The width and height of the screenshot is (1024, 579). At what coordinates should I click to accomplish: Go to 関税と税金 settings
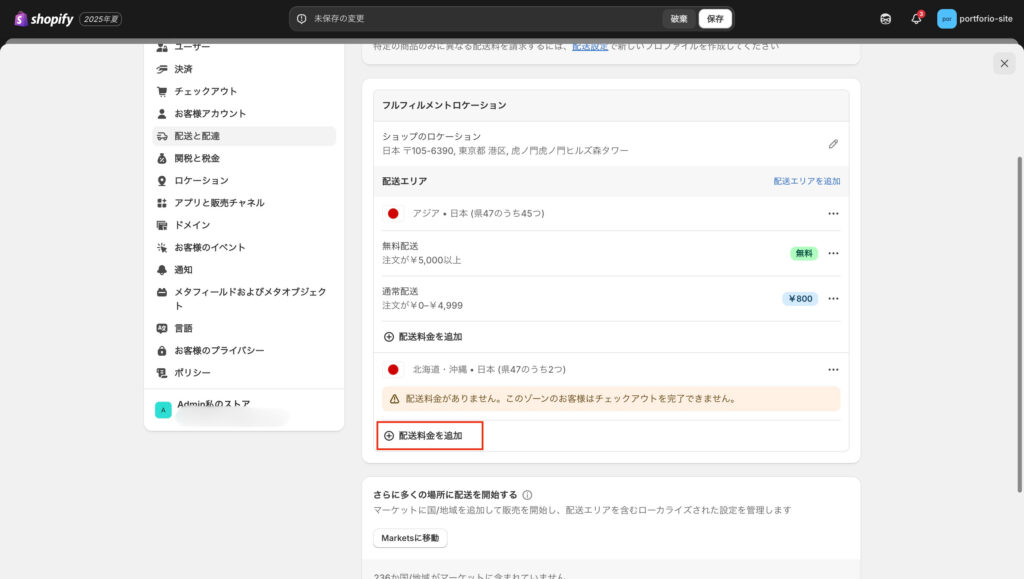(196, 158)
